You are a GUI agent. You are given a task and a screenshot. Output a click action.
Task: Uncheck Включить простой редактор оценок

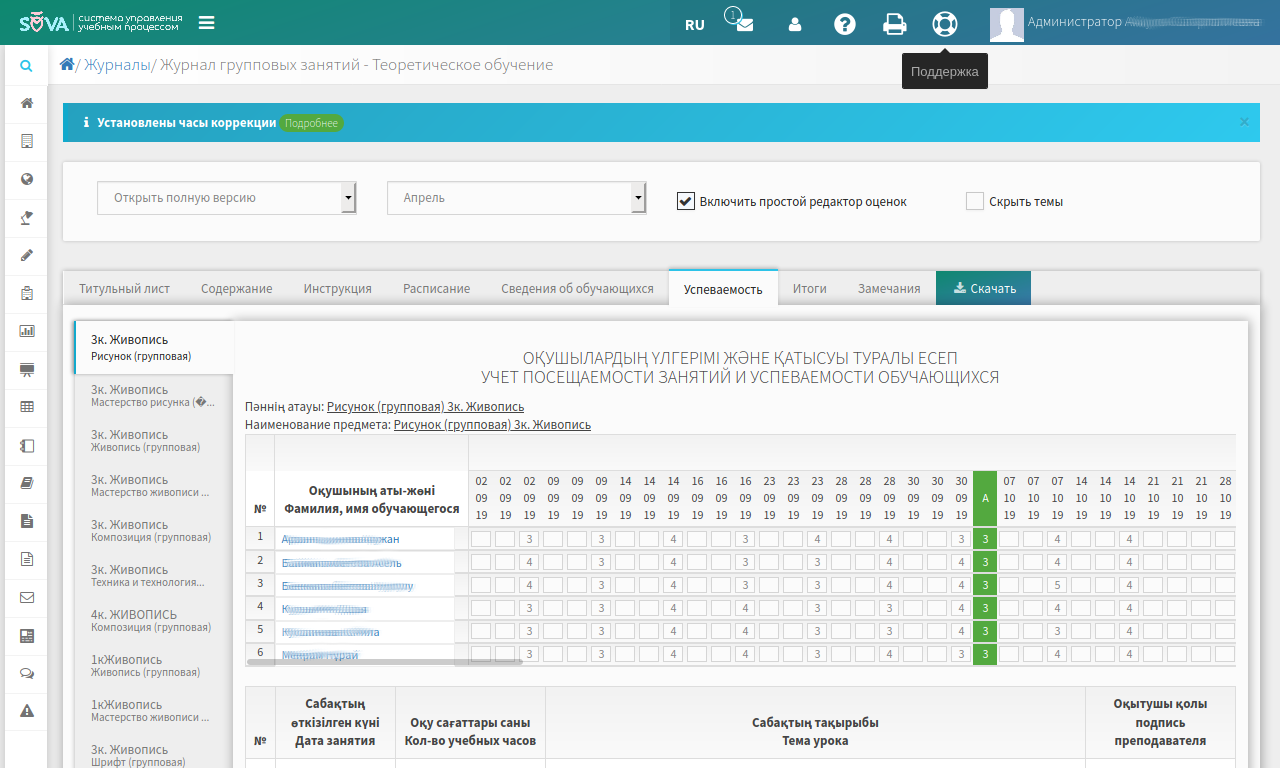pyautogui.click(x=685, y=201)
